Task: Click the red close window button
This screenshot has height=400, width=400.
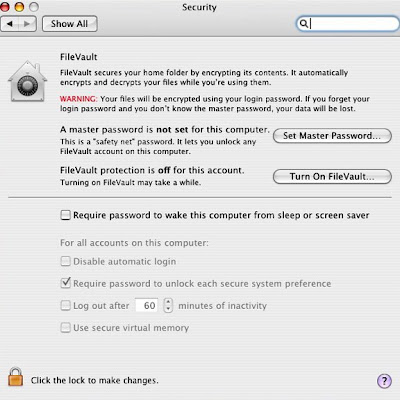Action: (x=4, y=6)
